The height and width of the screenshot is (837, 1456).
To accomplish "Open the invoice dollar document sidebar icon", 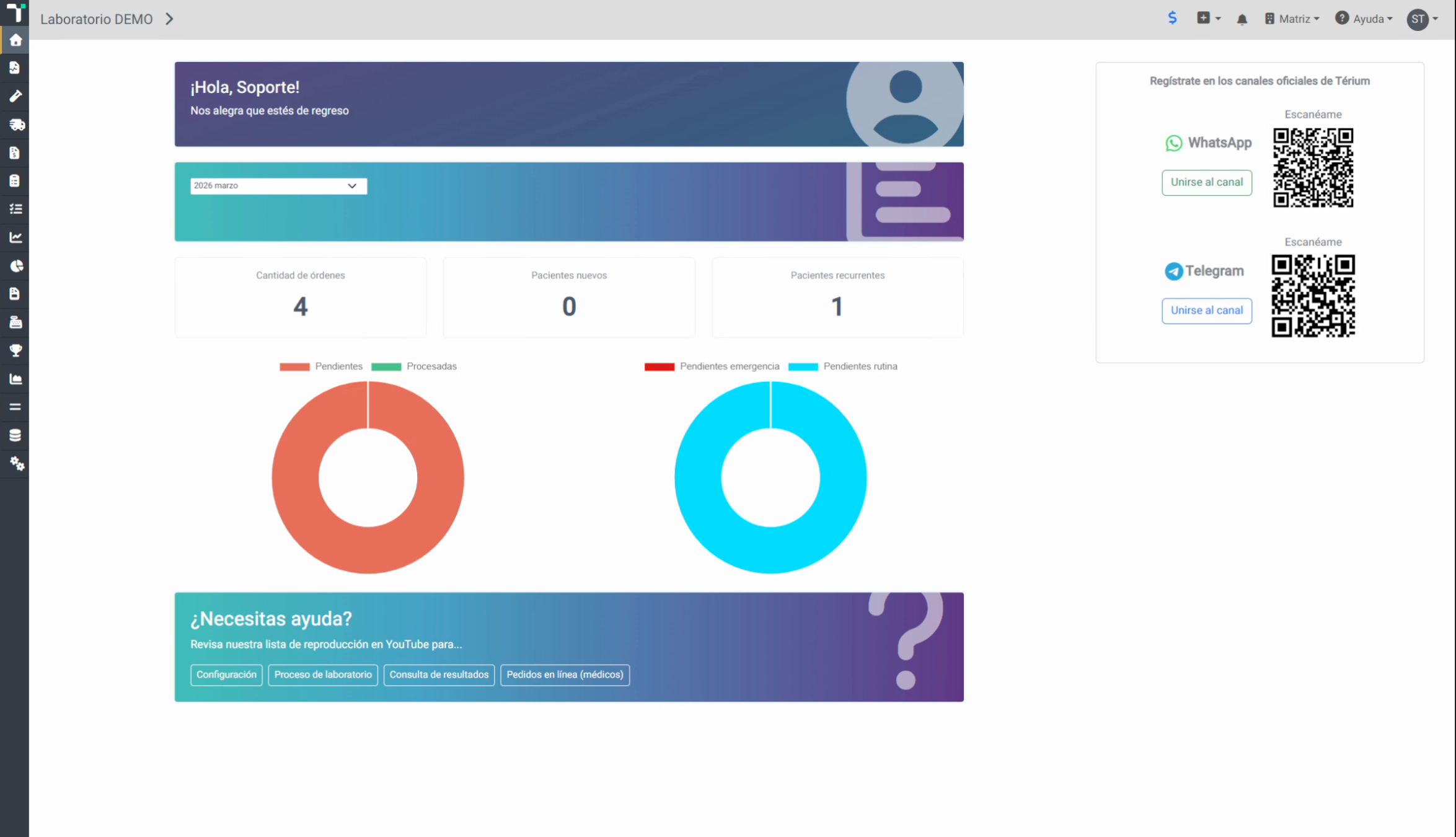I will point(15,153).
